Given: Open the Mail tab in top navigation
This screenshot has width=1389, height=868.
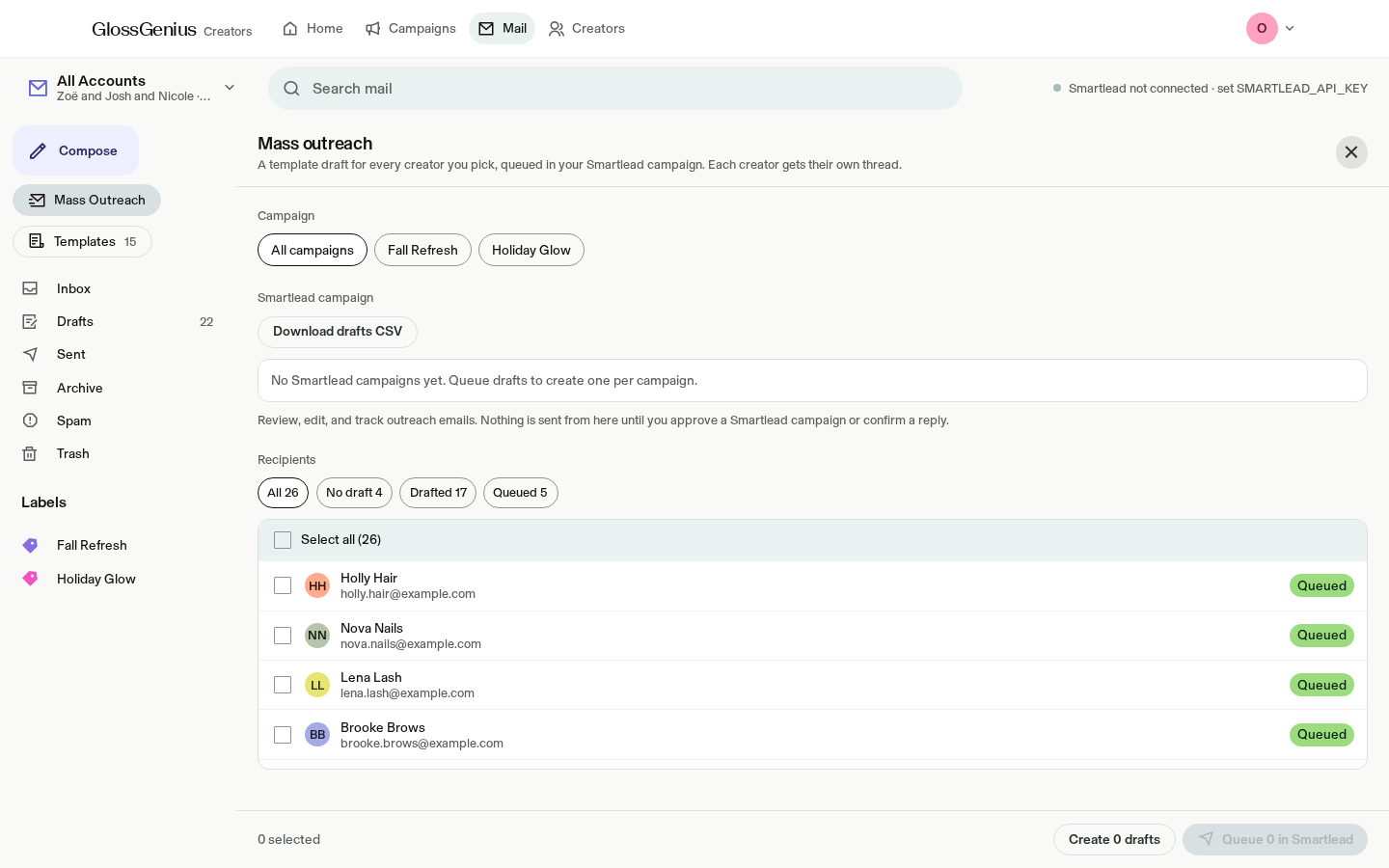Looking at the screenshot, I should (x=502, y=28).
